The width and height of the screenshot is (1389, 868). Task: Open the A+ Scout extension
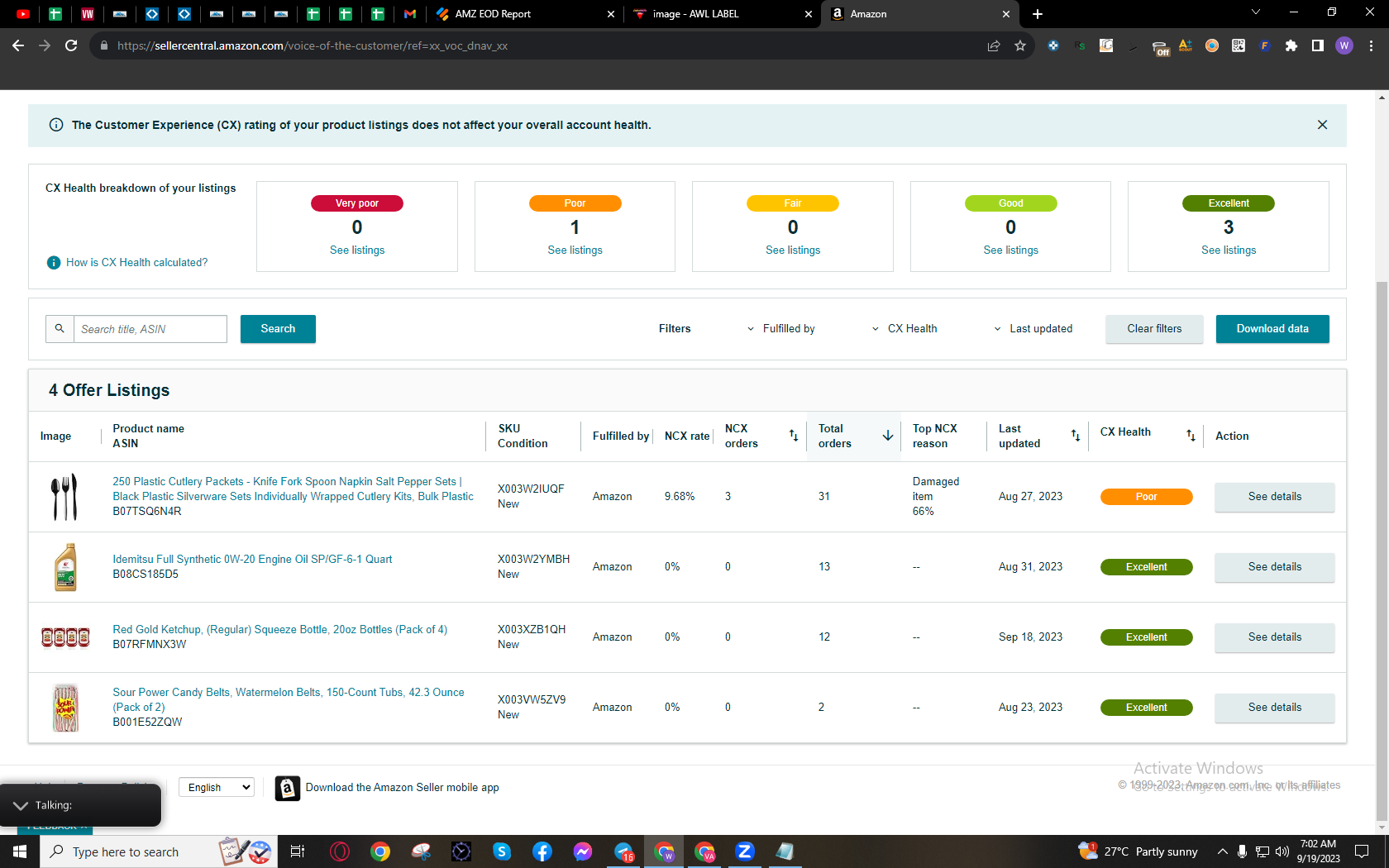tap(1186, 45)
